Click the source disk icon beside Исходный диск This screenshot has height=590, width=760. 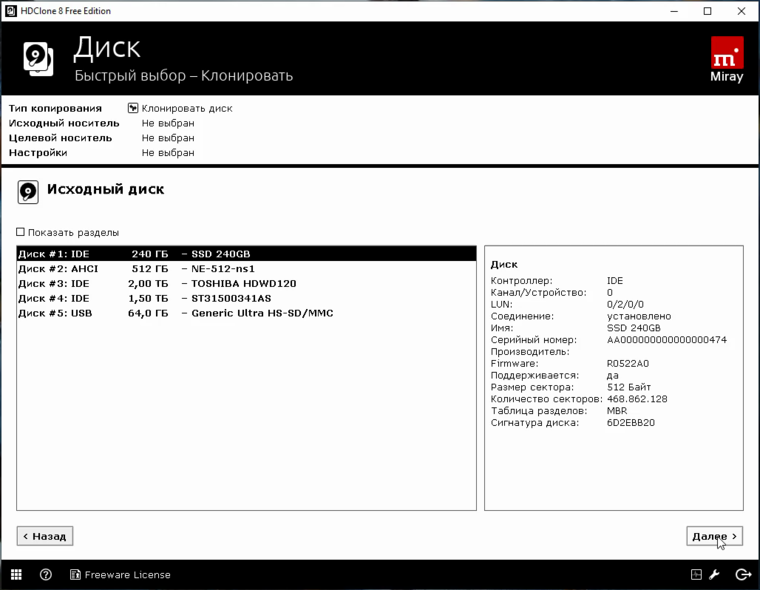(28, 192)
